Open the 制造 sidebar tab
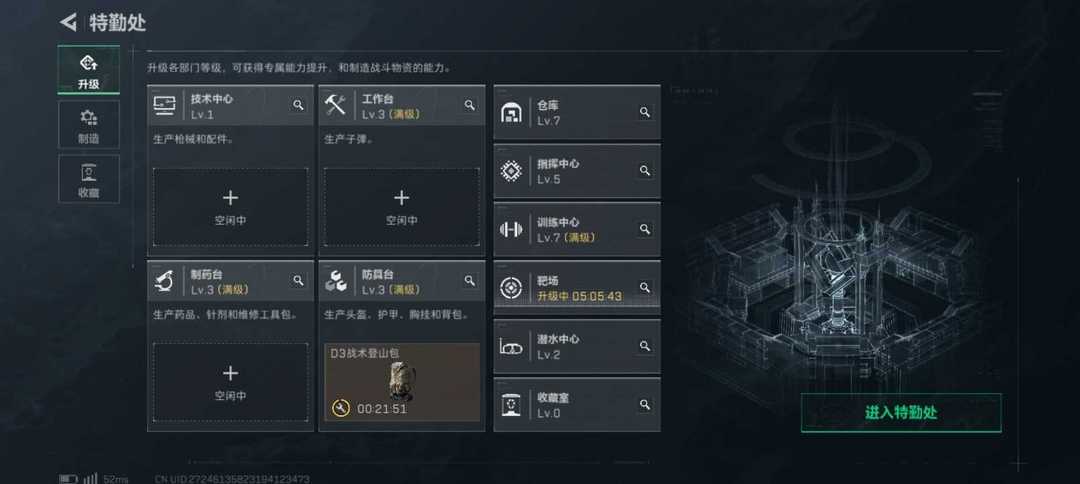1080x484 pixels. pos(88,125)
